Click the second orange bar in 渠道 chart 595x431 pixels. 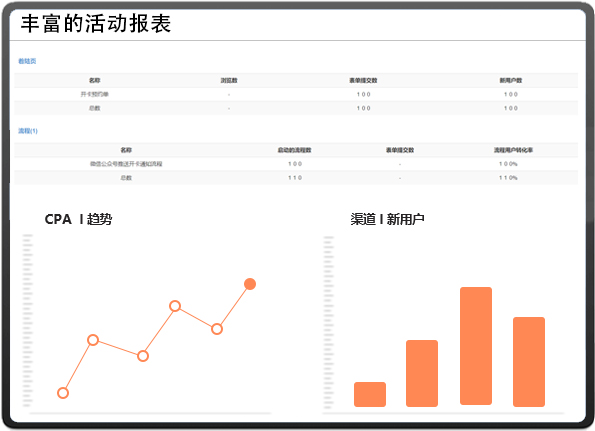tap(422, 373)
